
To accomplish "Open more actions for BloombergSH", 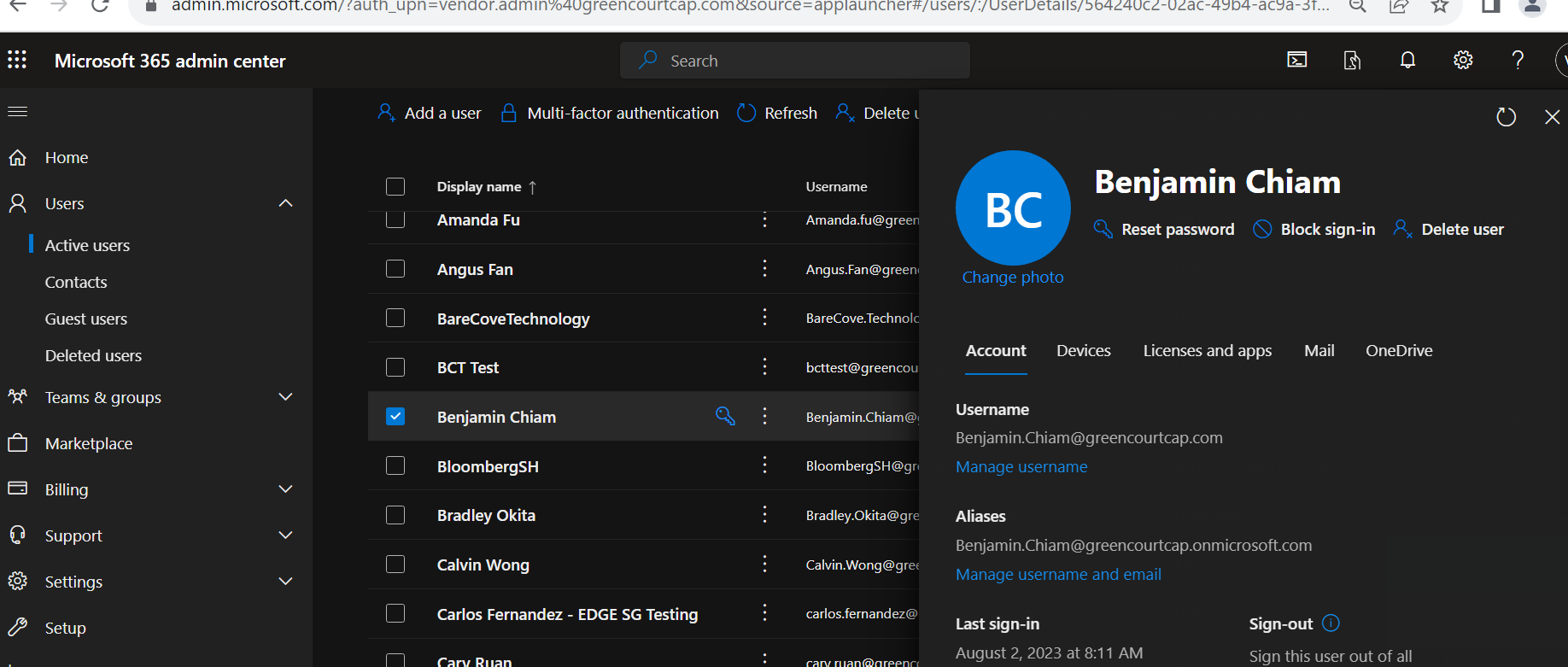I will (x=764, y=465).
